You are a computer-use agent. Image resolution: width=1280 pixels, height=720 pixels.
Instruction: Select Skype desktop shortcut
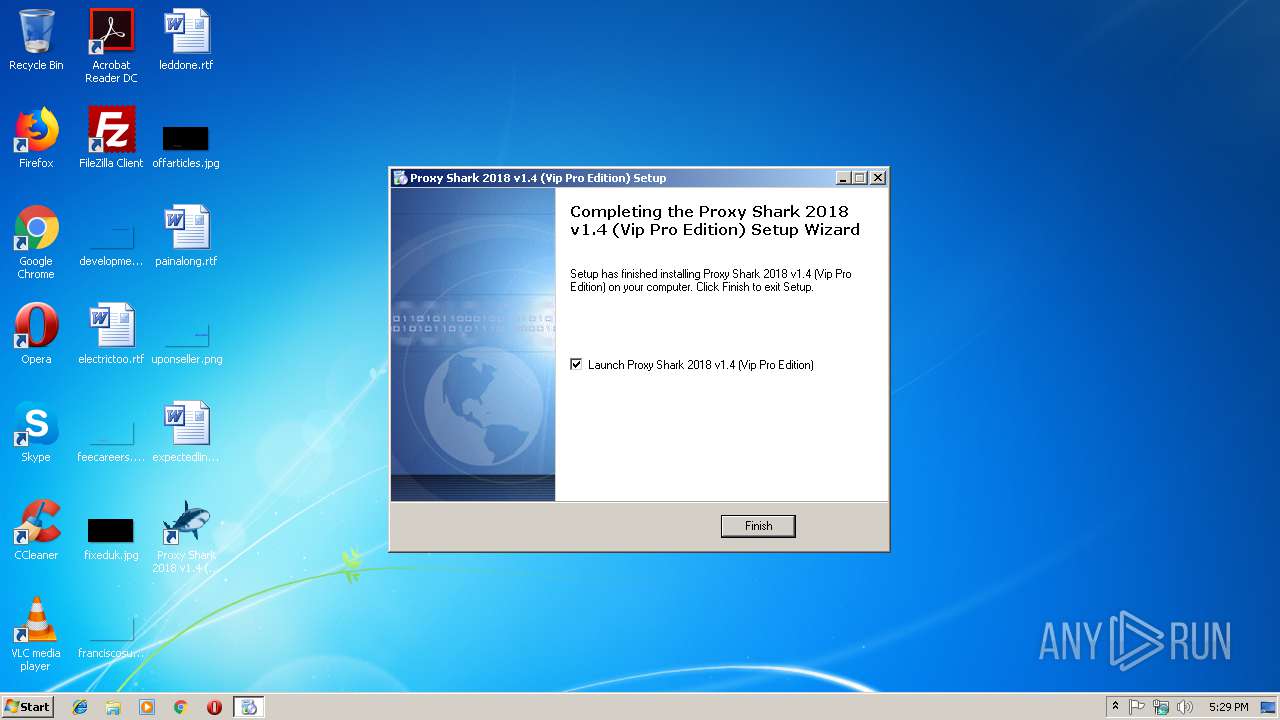36,432
